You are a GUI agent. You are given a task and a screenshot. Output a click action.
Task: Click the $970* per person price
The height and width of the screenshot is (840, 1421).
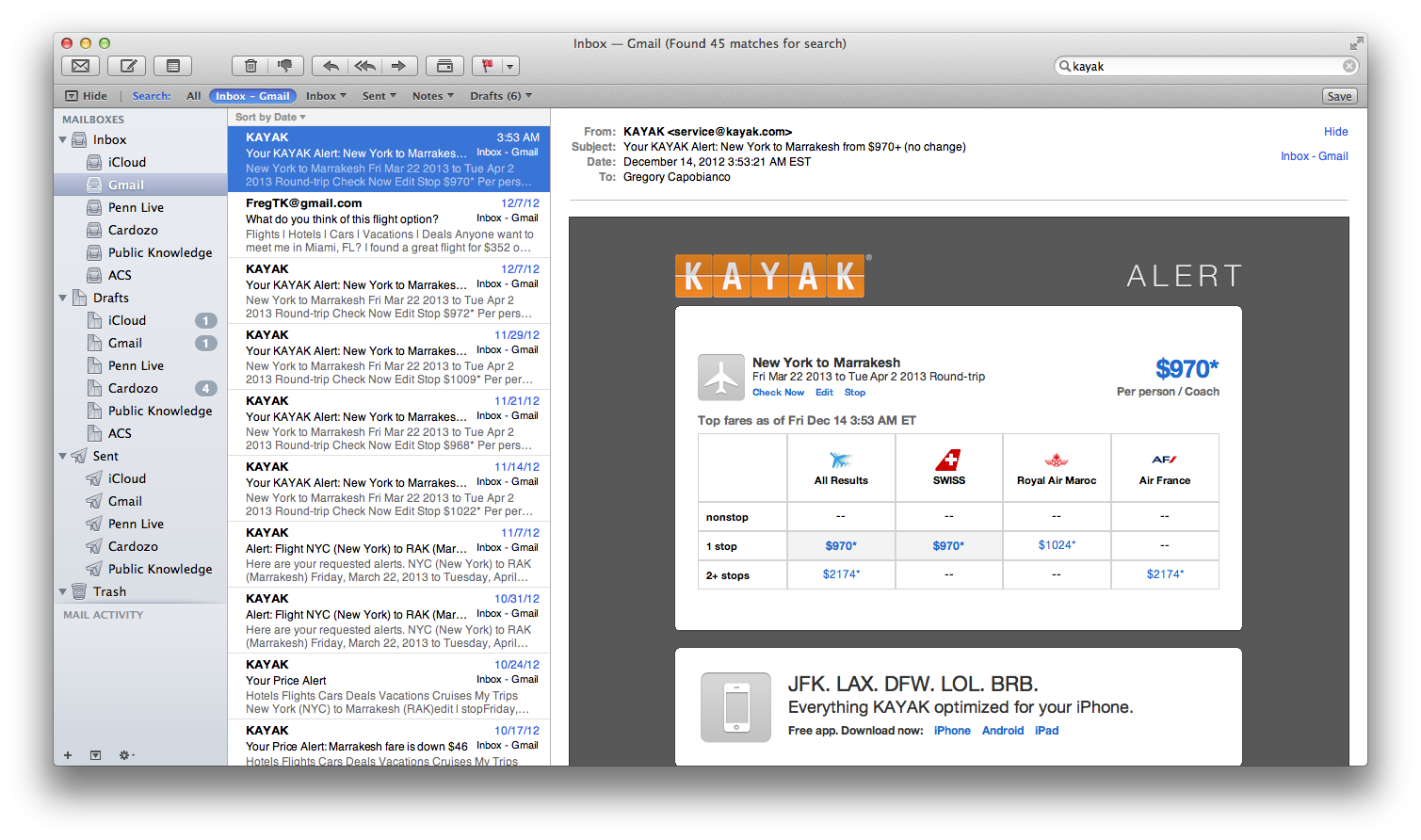[x=1187, y=368]
